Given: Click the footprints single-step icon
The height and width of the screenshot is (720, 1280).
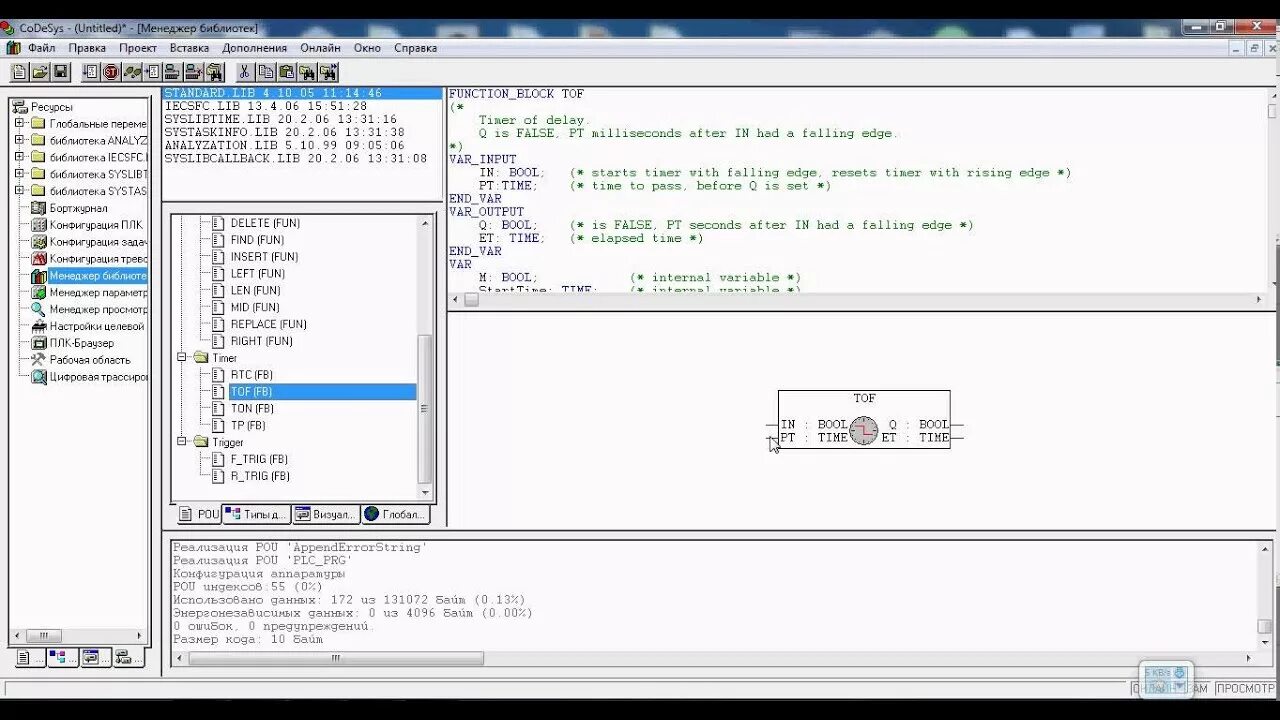Looking at the screenshot, I should (x=132, y=72).
